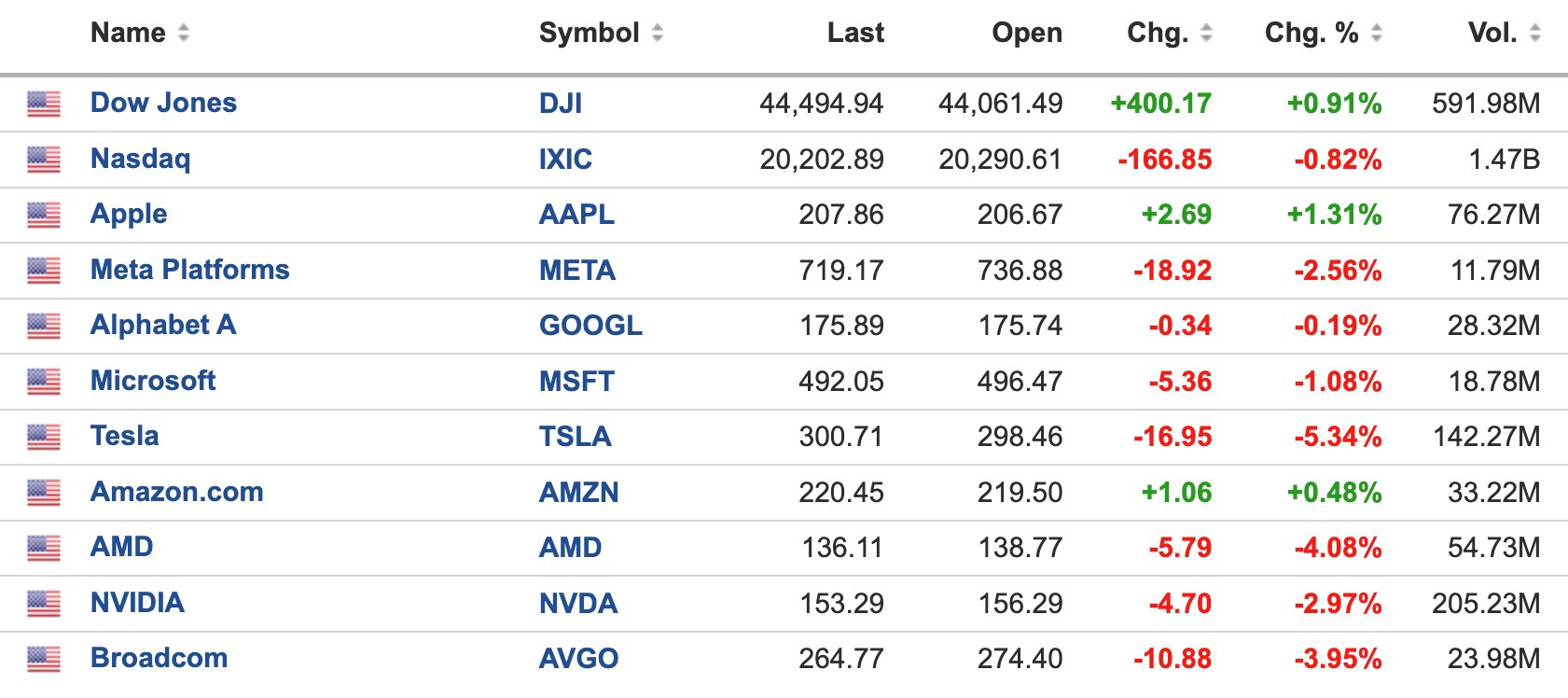Screen dimensions: 1568x698
Task: Click the IXIC symbol for Nasdaq
Action: (565, 160)
